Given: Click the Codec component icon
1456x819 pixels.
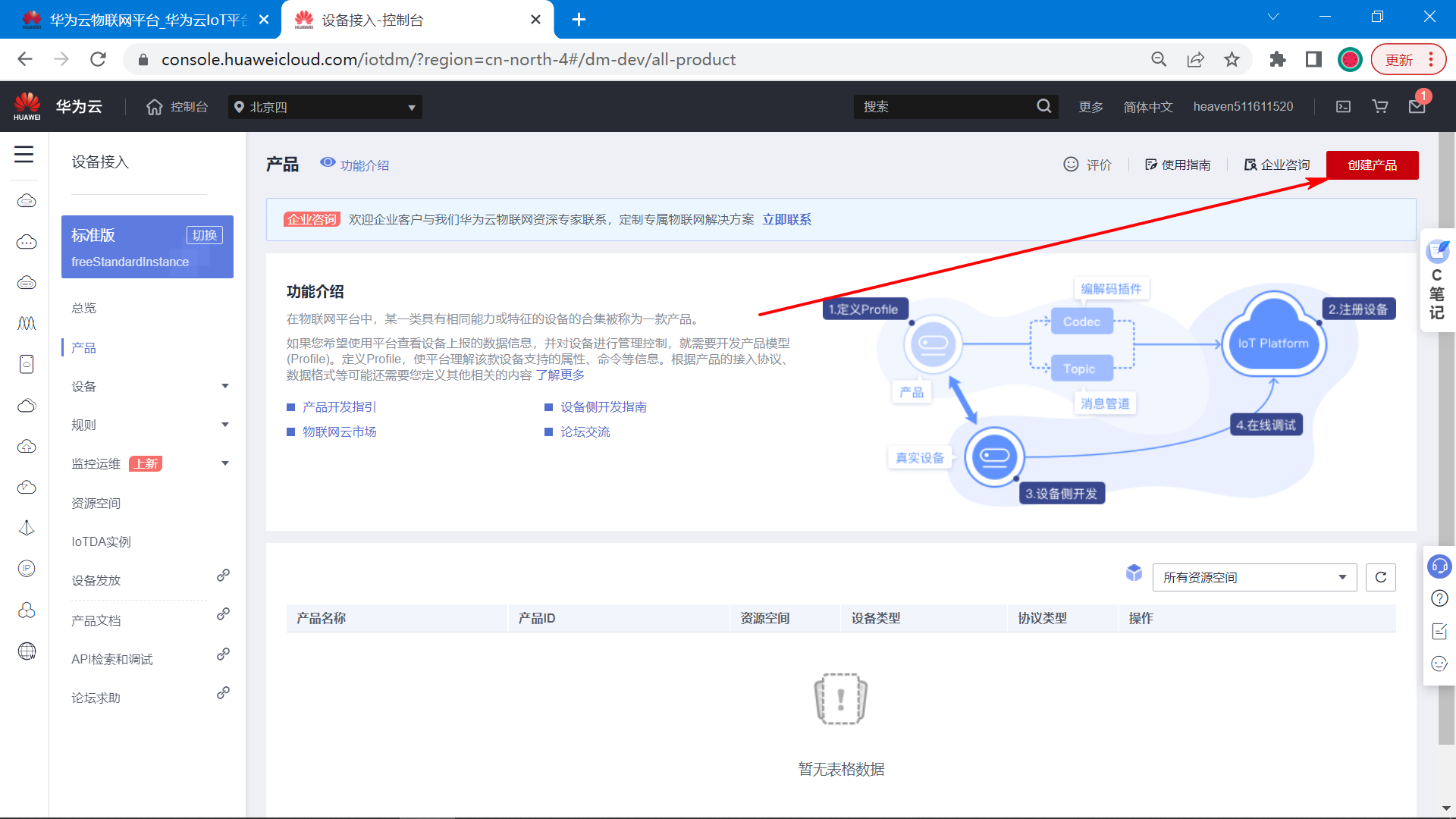Looking at the screenshot, I should tap(1080, 322).
